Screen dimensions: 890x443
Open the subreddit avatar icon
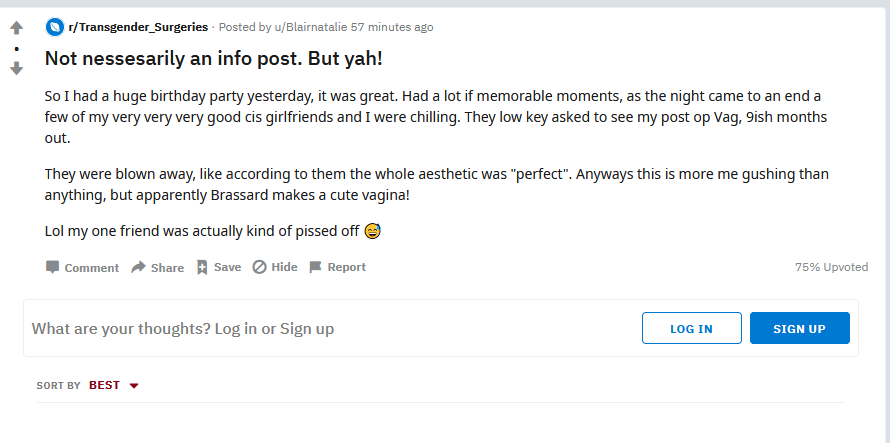click(54, 27)
